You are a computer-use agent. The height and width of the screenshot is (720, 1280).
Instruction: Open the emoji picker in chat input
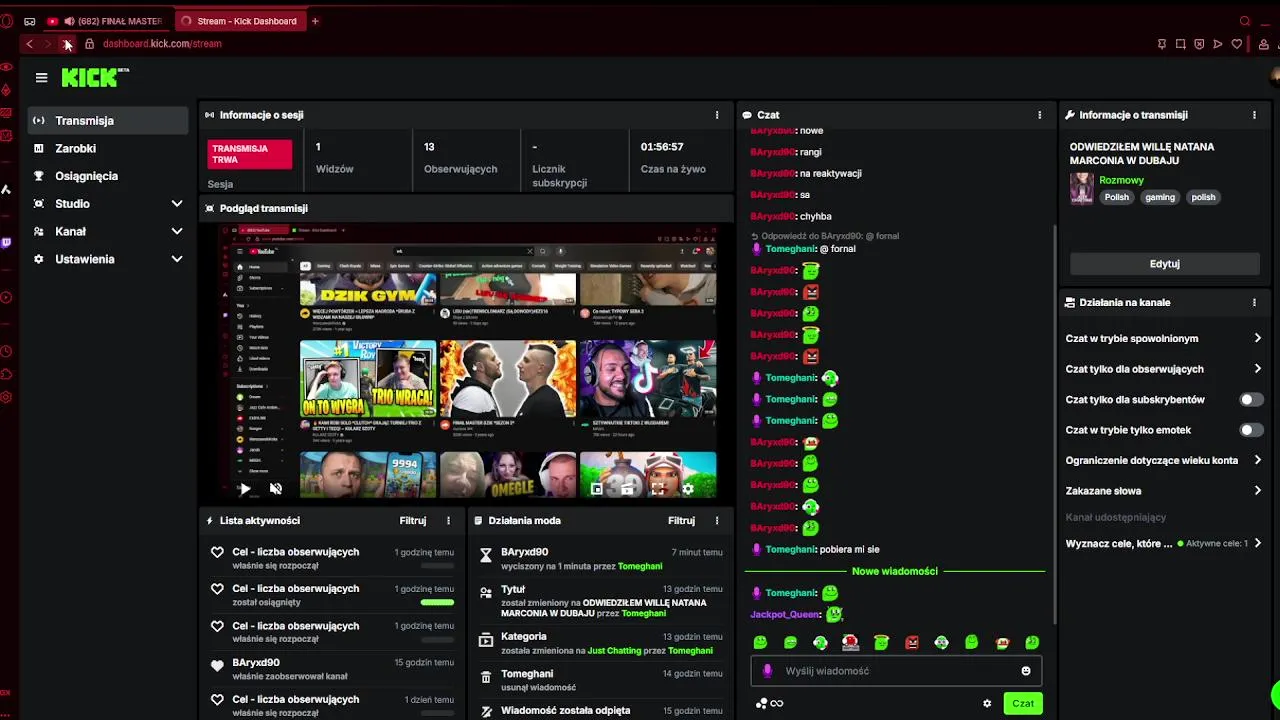[1025, 671]
